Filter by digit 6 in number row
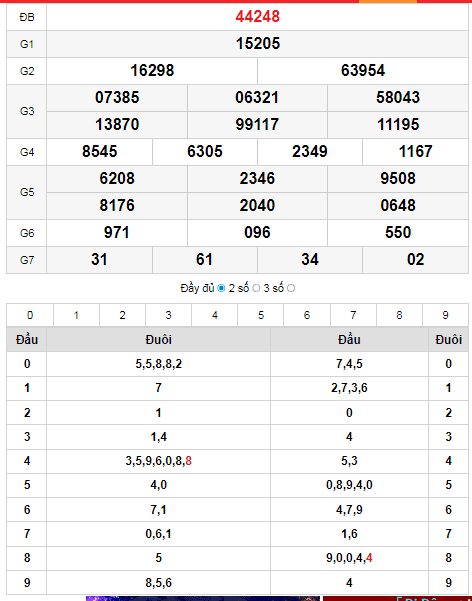The height and width of the screenshot is (601, 472). (307, 315)
